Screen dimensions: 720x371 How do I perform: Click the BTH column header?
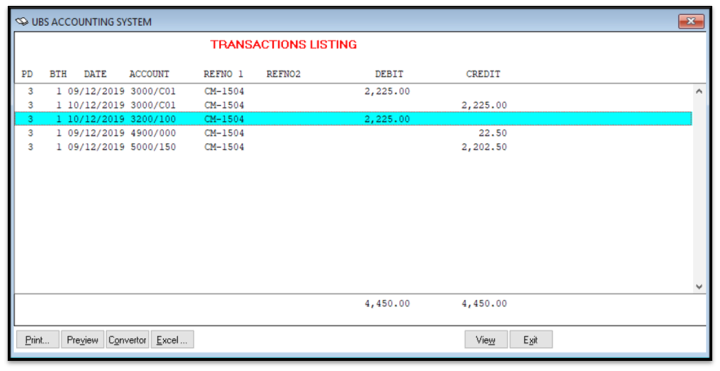coord(58,74)
